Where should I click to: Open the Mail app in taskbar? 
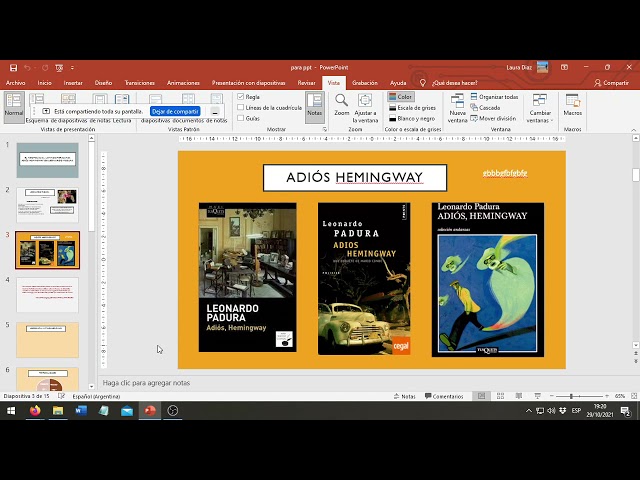coord(127,411)
